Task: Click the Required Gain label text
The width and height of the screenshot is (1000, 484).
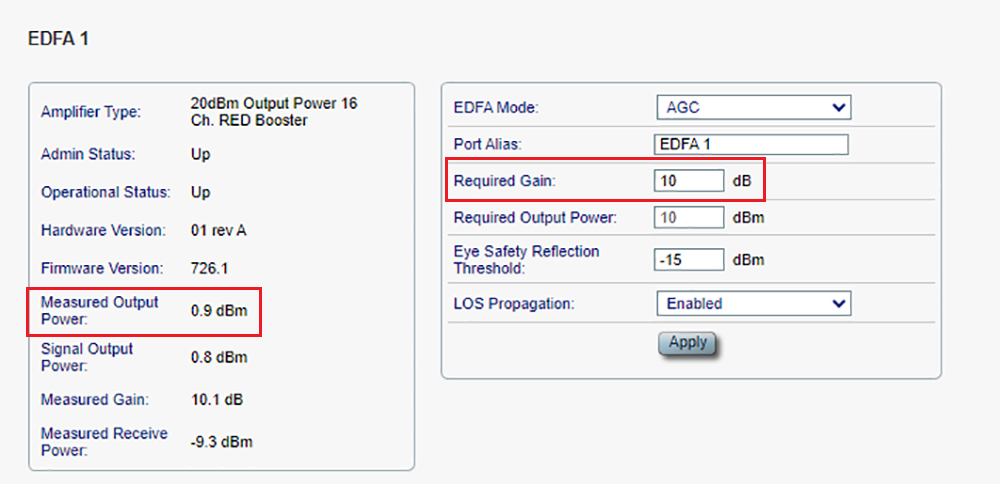Action: [x=504, y=181]
